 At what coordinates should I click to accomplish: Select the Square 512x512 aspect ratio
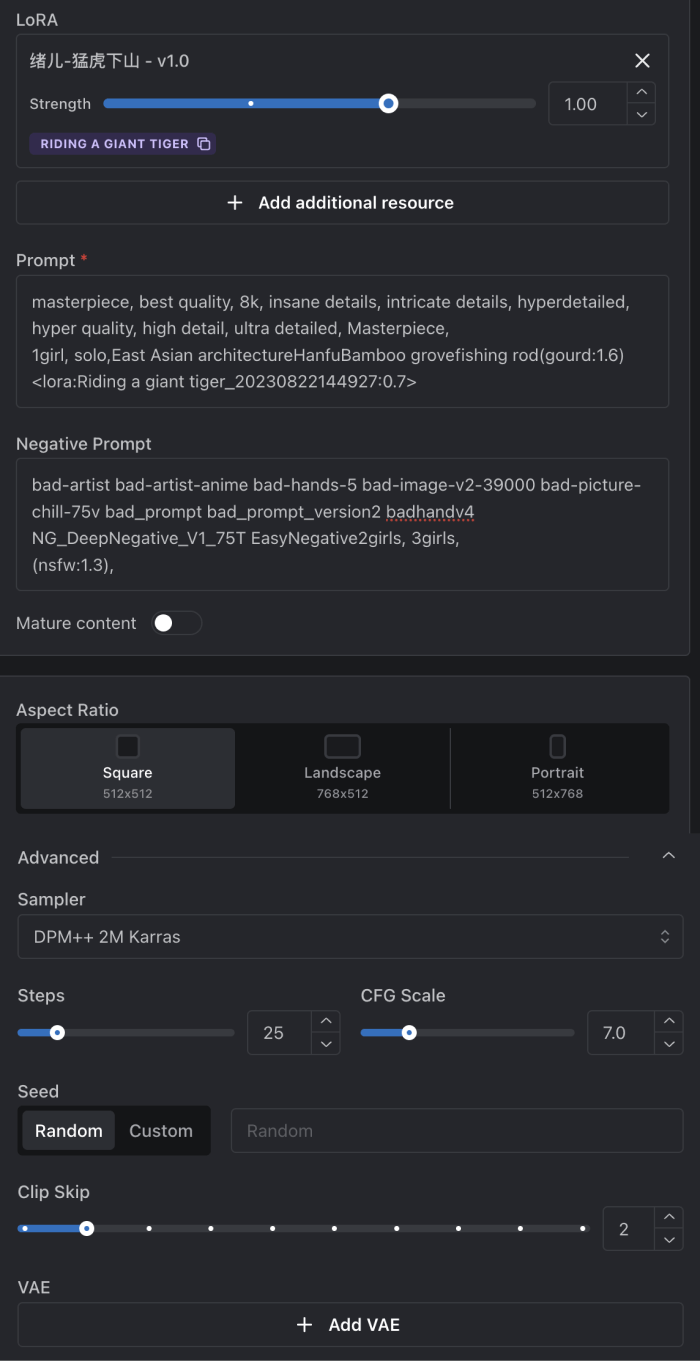tap(128, 768)
